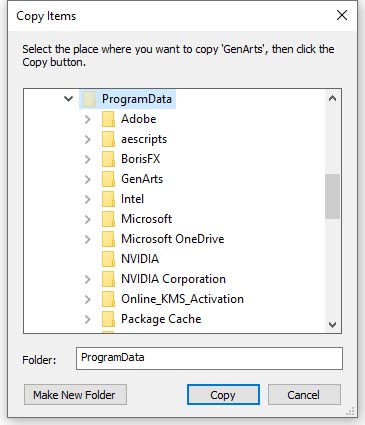Choose the GenArts folder icon
Viewport: 365px width, 425px height.
click(108, 179)
